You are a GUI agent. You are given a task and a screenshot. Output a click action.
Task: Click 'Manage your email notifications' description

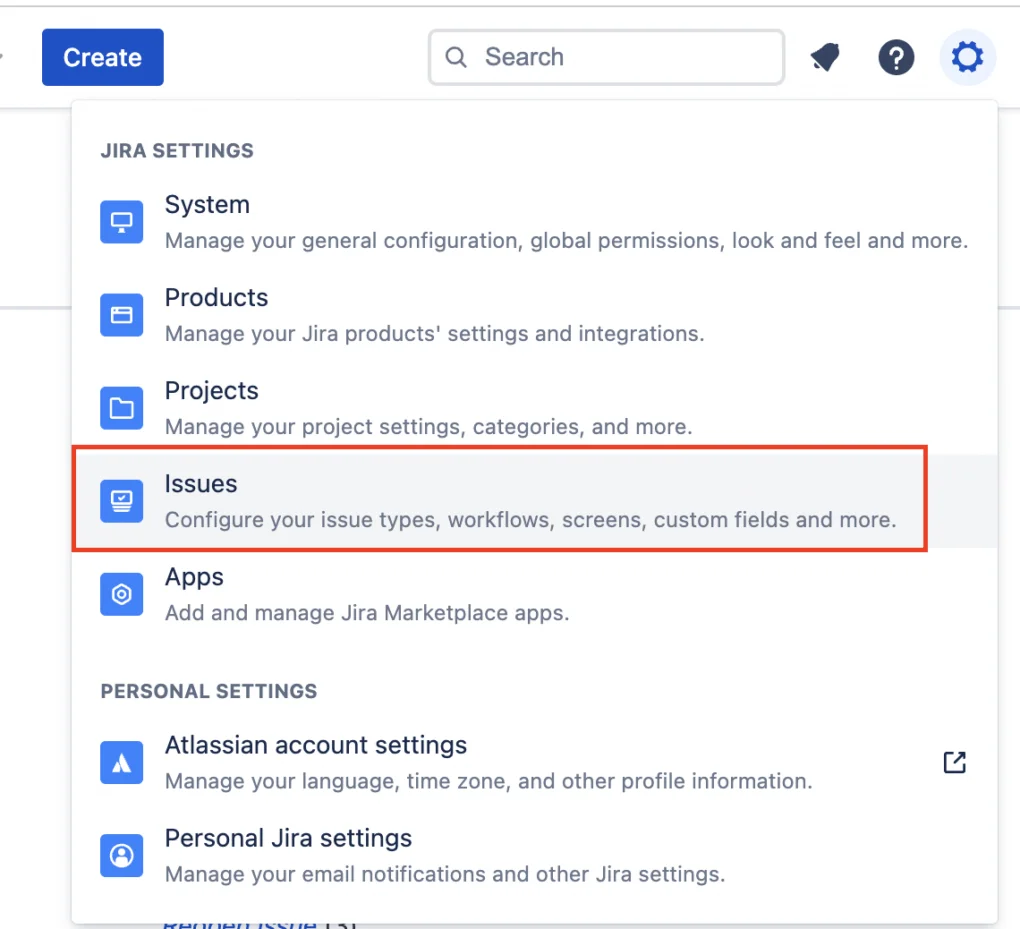445,874
